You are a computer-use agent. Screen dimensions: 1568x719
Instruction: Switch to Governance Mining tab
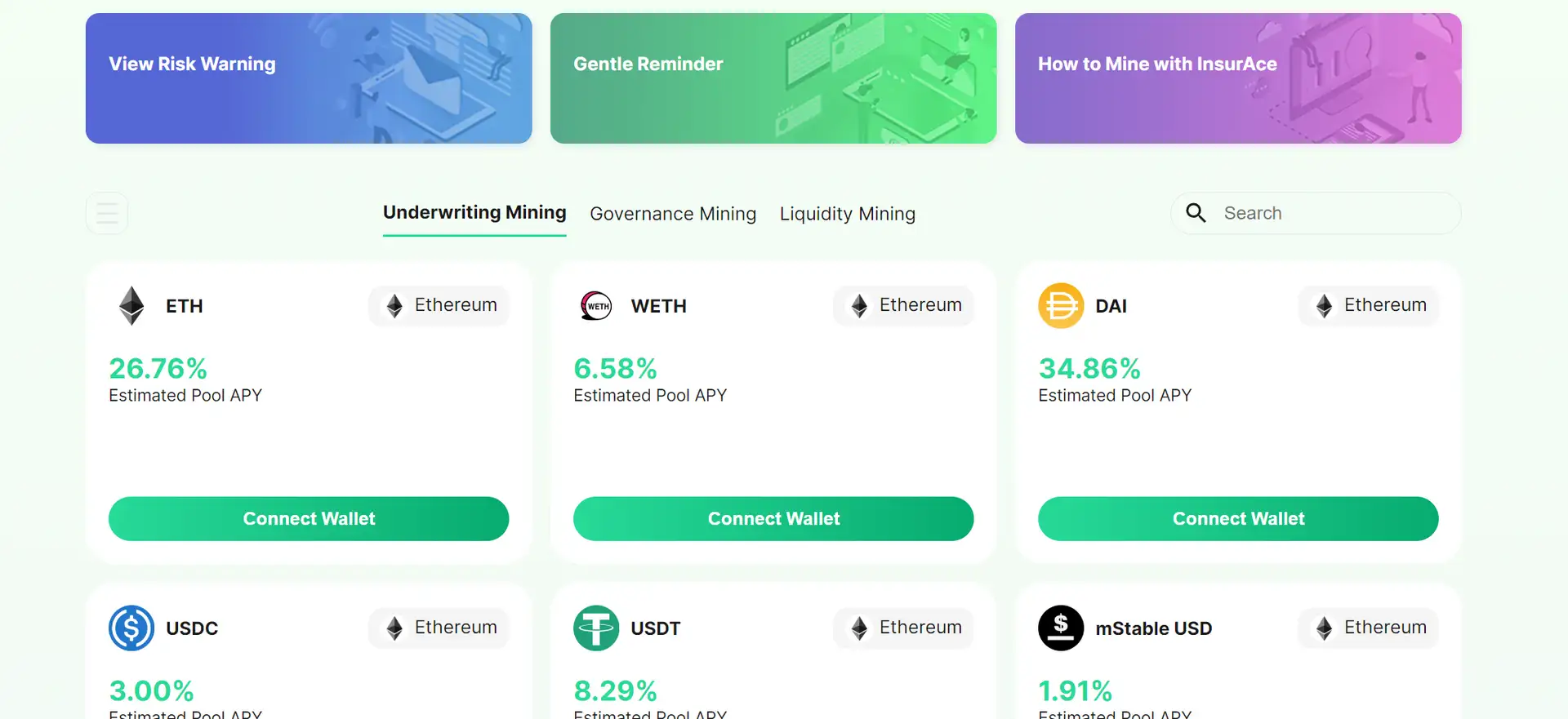[673, 214]
